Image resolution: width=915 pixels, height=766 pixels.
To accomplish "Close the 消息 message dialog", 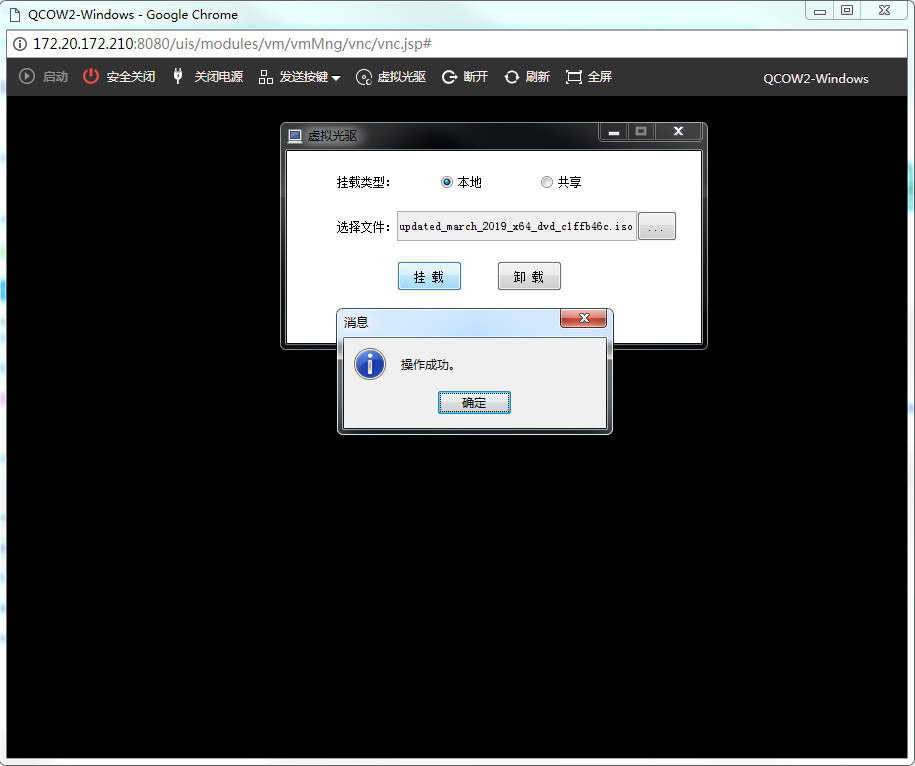I will pyautogui.click(x=584, y=318).
